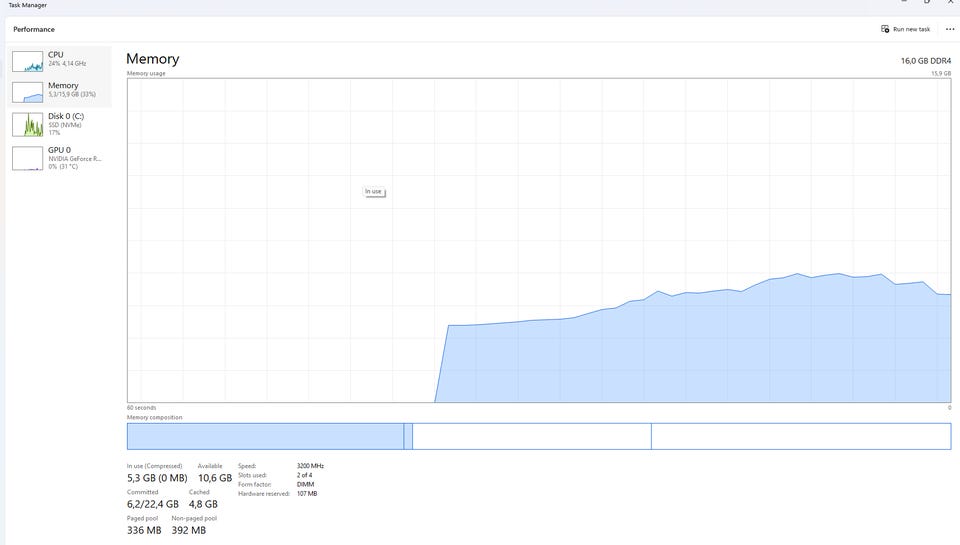Click the "60 seconds" graph label
Viewport: 960px width, 545px height.
coord(141,408)
